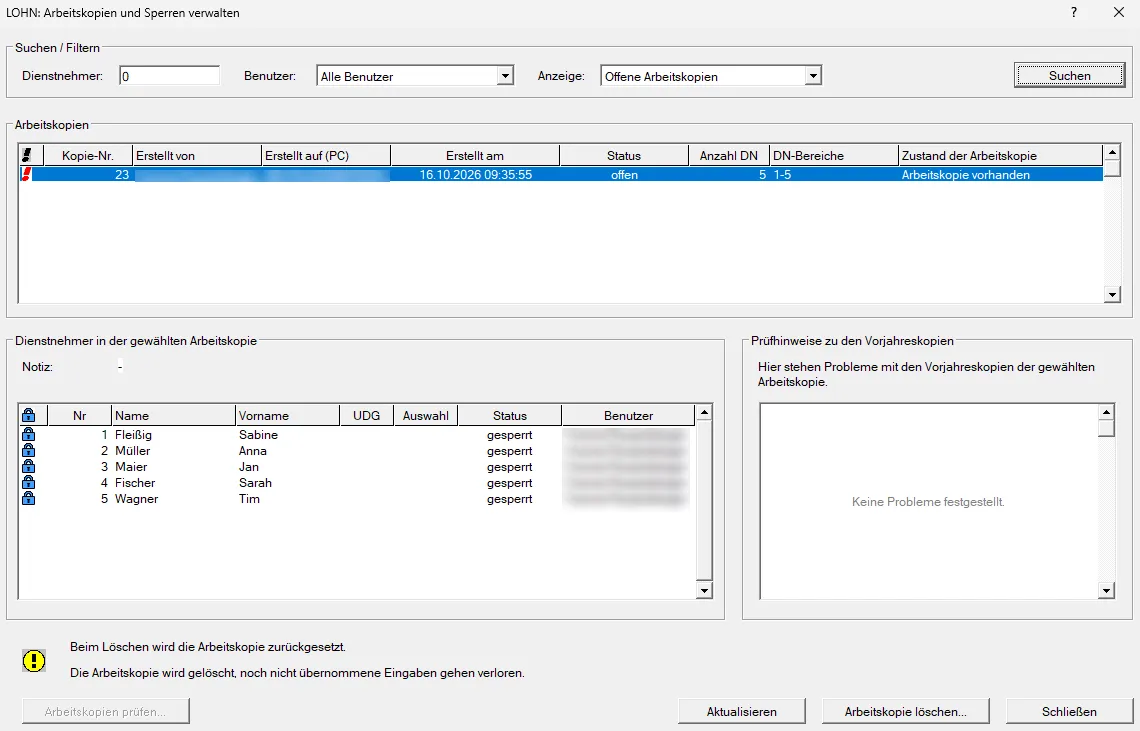Click the red exclamation mark on copy 23
Screen dimensions: 1140x731
[x=27, y=175]
